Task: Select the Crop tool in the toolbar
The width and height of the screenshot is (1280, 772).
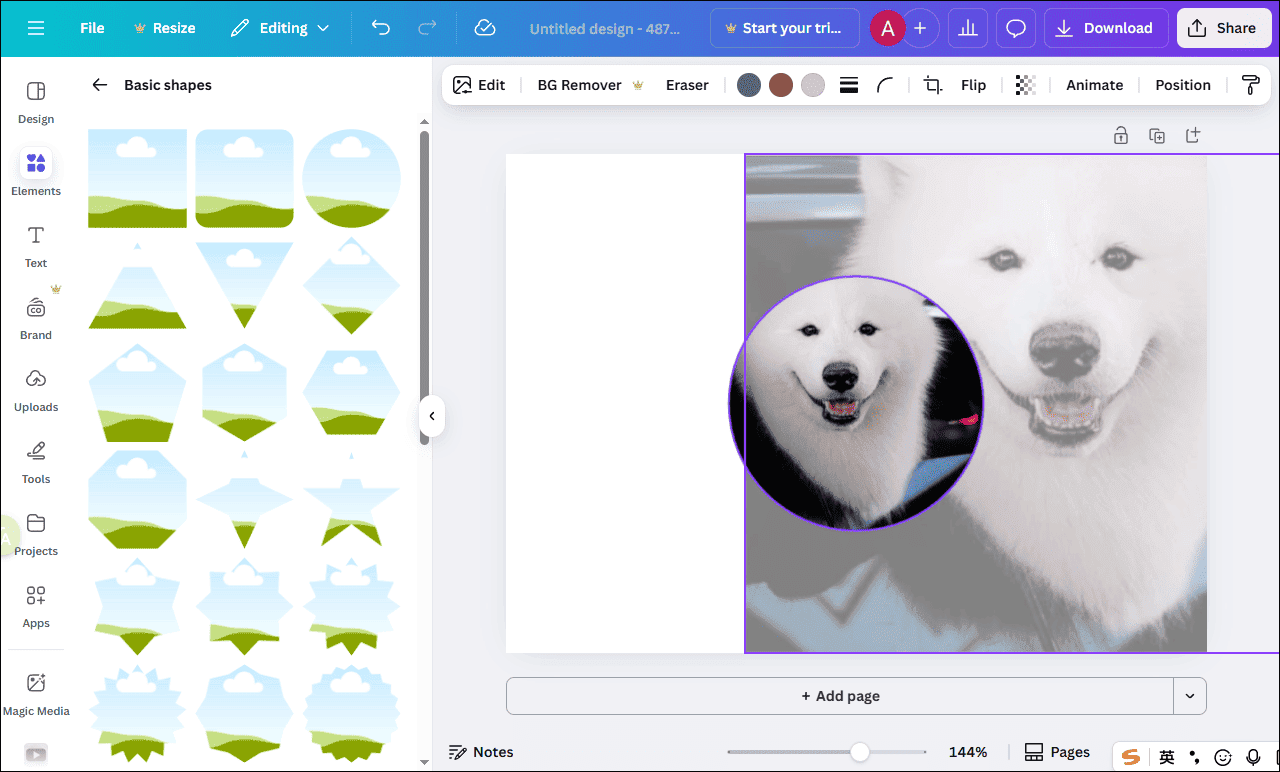Action: [931, 85]
